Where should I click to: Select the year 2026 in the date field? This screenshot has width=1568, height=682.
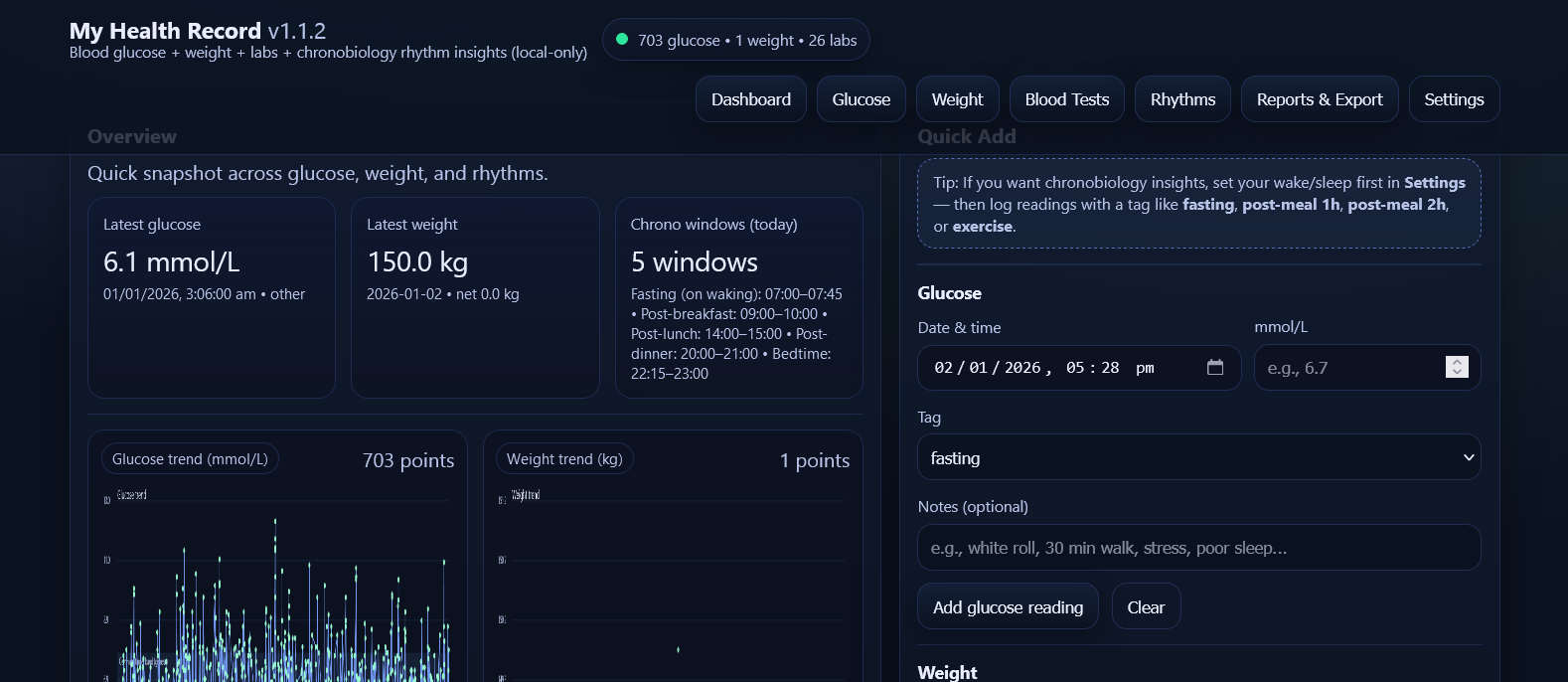[x=1021, y=368]
